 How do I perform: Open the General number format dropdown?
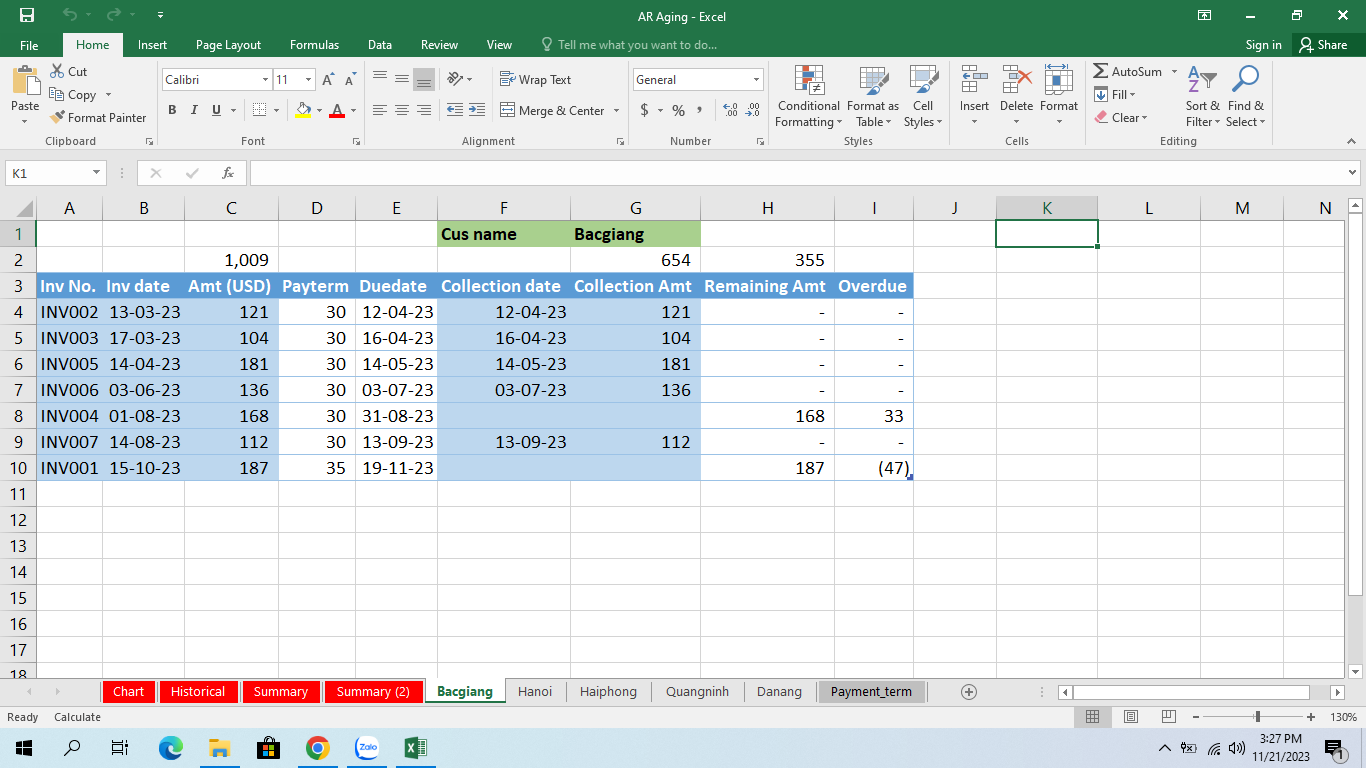click(x=757, y=79)
